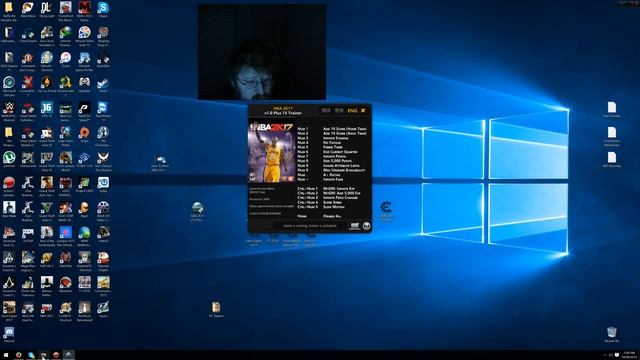Click the 'MyGM: Infinite Exp' option
The height and width of the screenshot is (360, 640).
339,189
